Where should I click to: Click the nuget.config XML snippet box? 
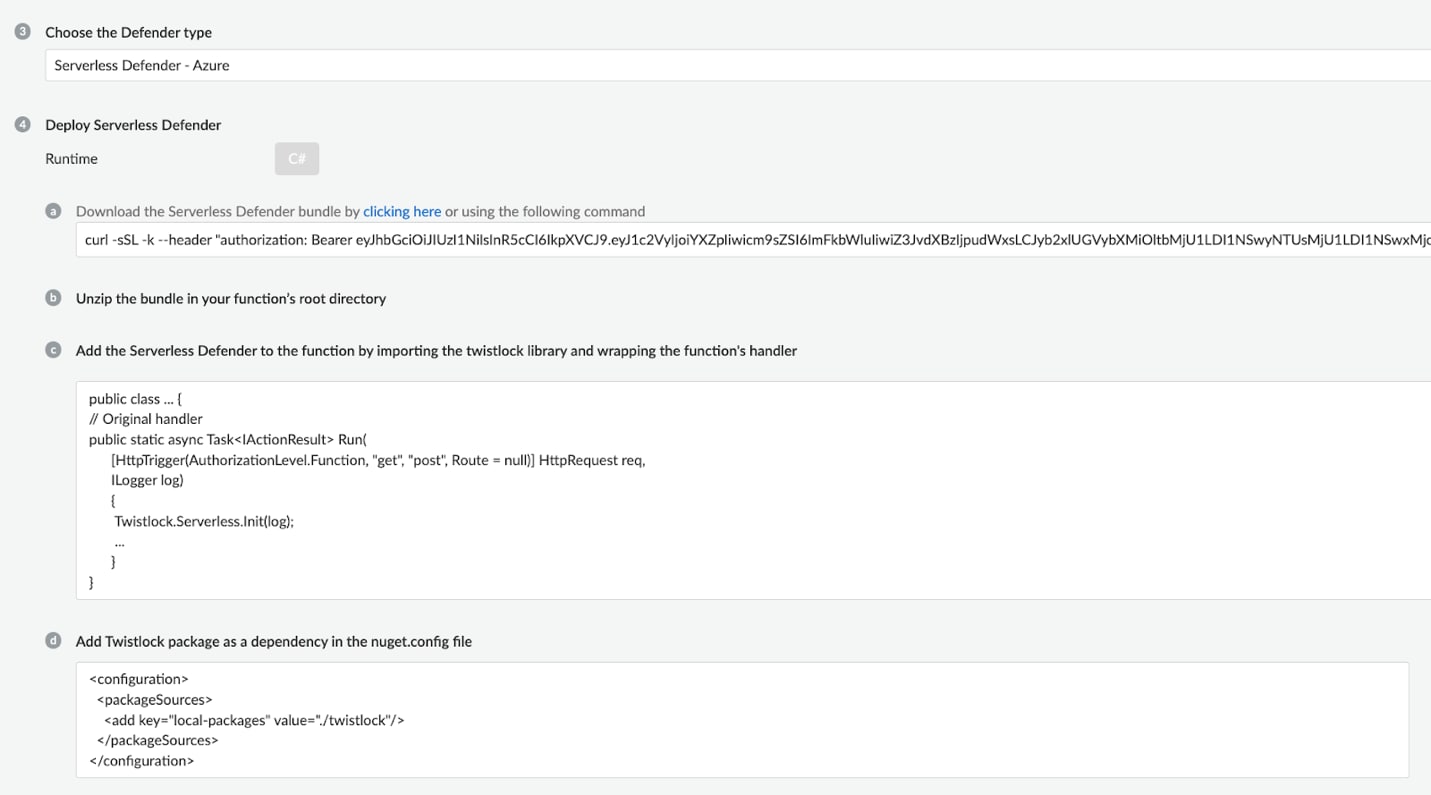[x=742, y=720]
